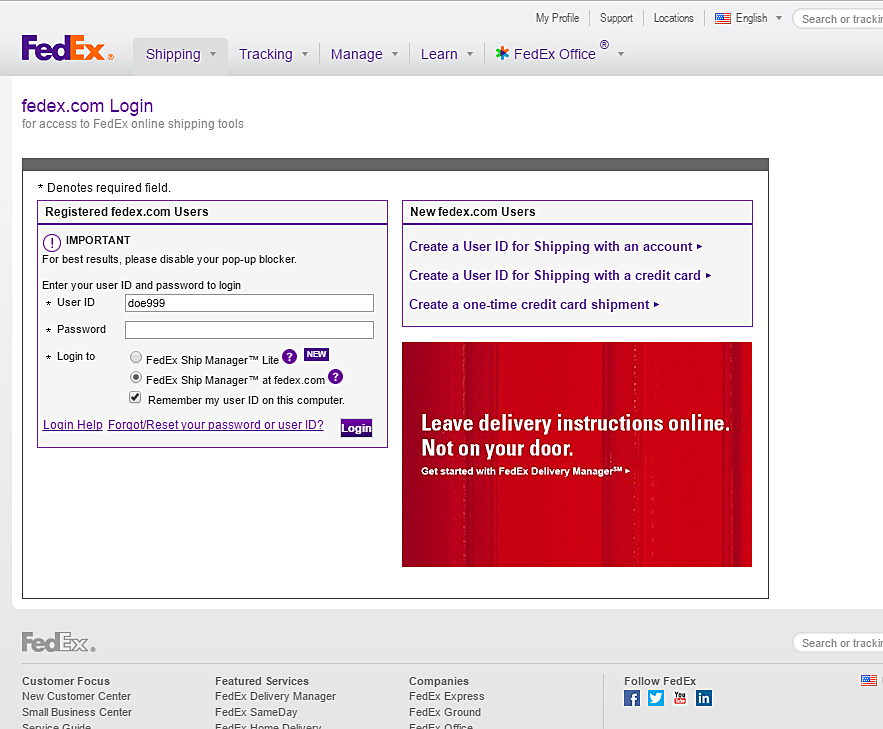Screen dimensions: 883x729
Task: Click the FedEx logo in the header
Action: pyautogui.click(x=68, y=48)
